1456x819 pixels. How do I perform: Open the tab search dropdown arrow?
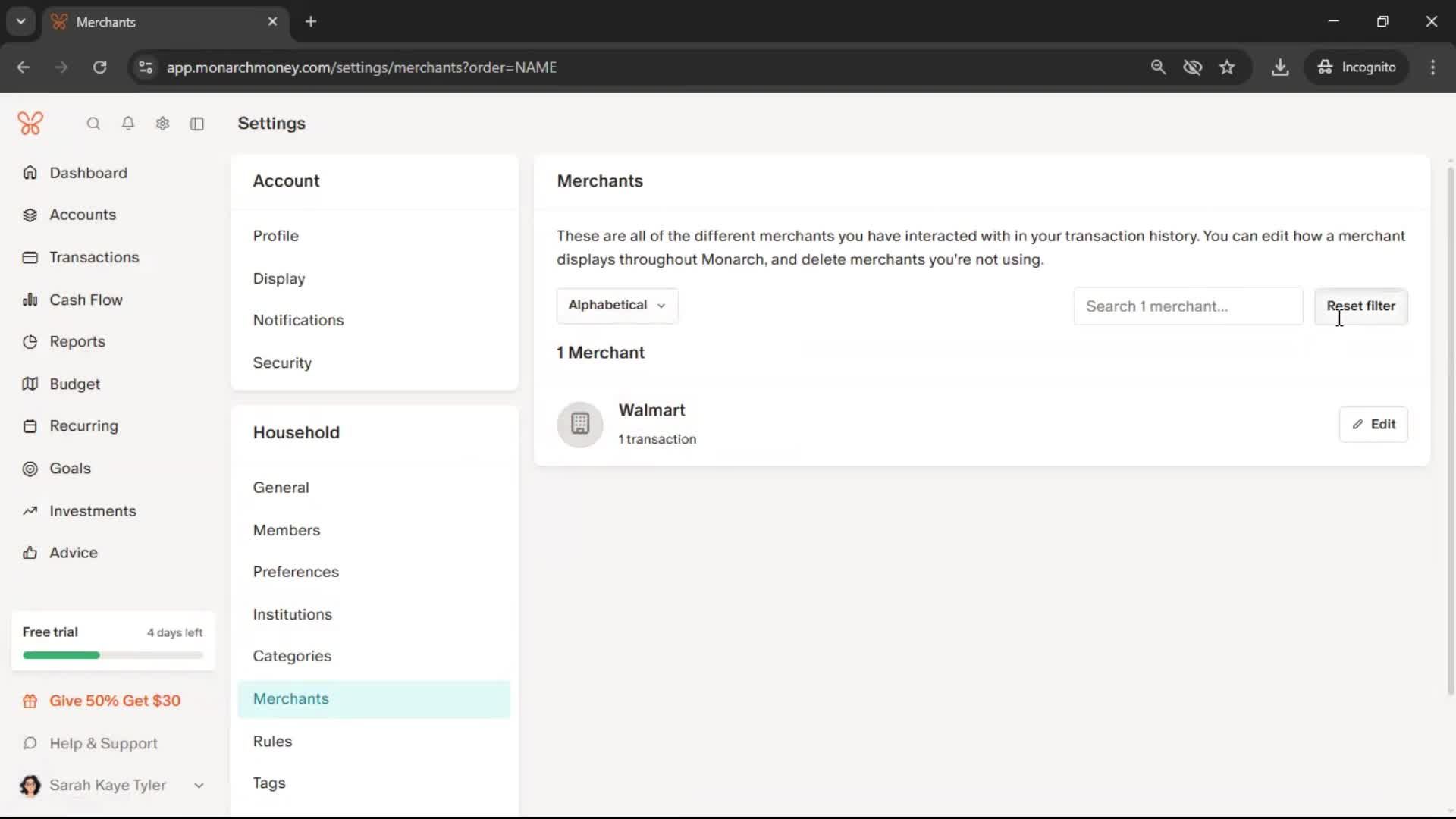click(21, 21)
